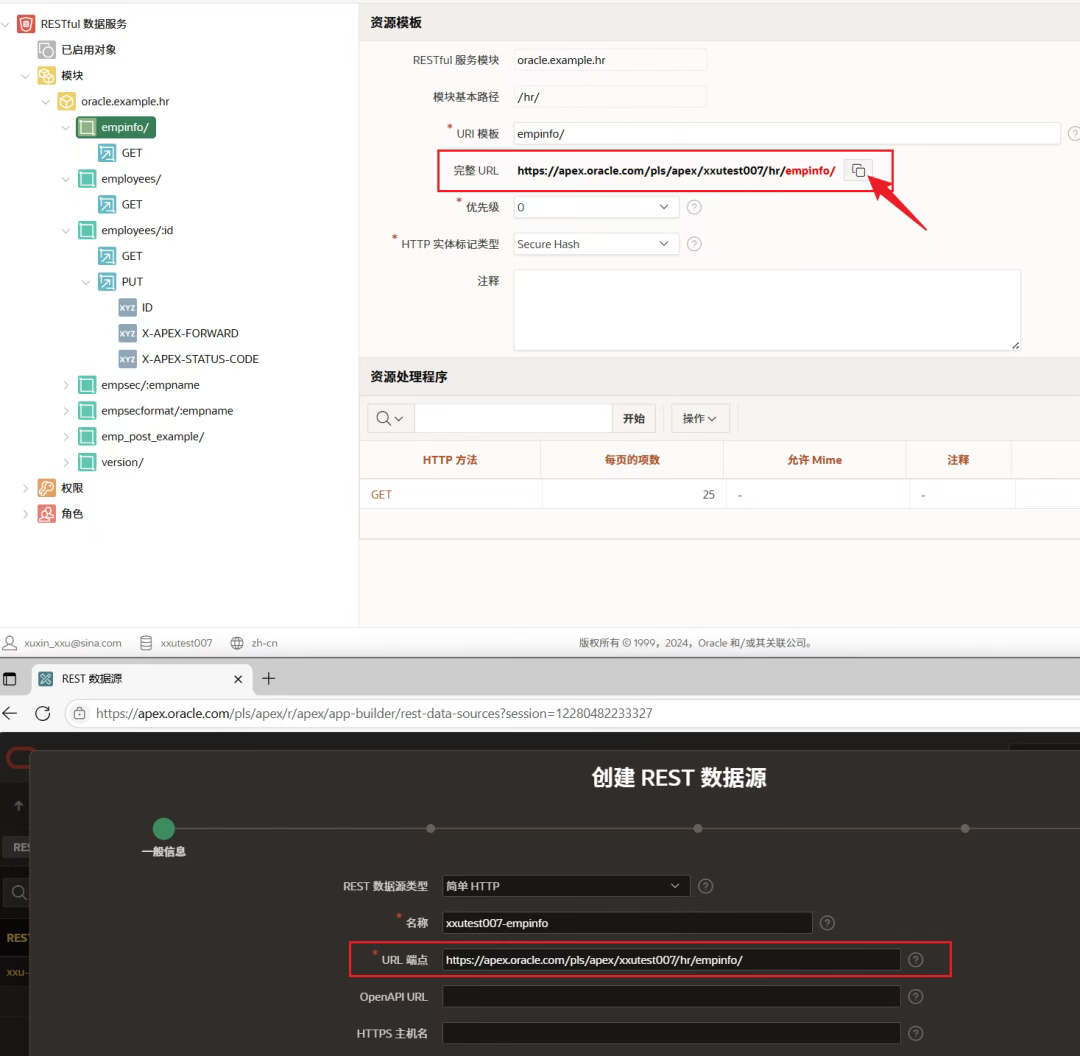
Task: Select GET under empinfo/
Action: (132, 153)
